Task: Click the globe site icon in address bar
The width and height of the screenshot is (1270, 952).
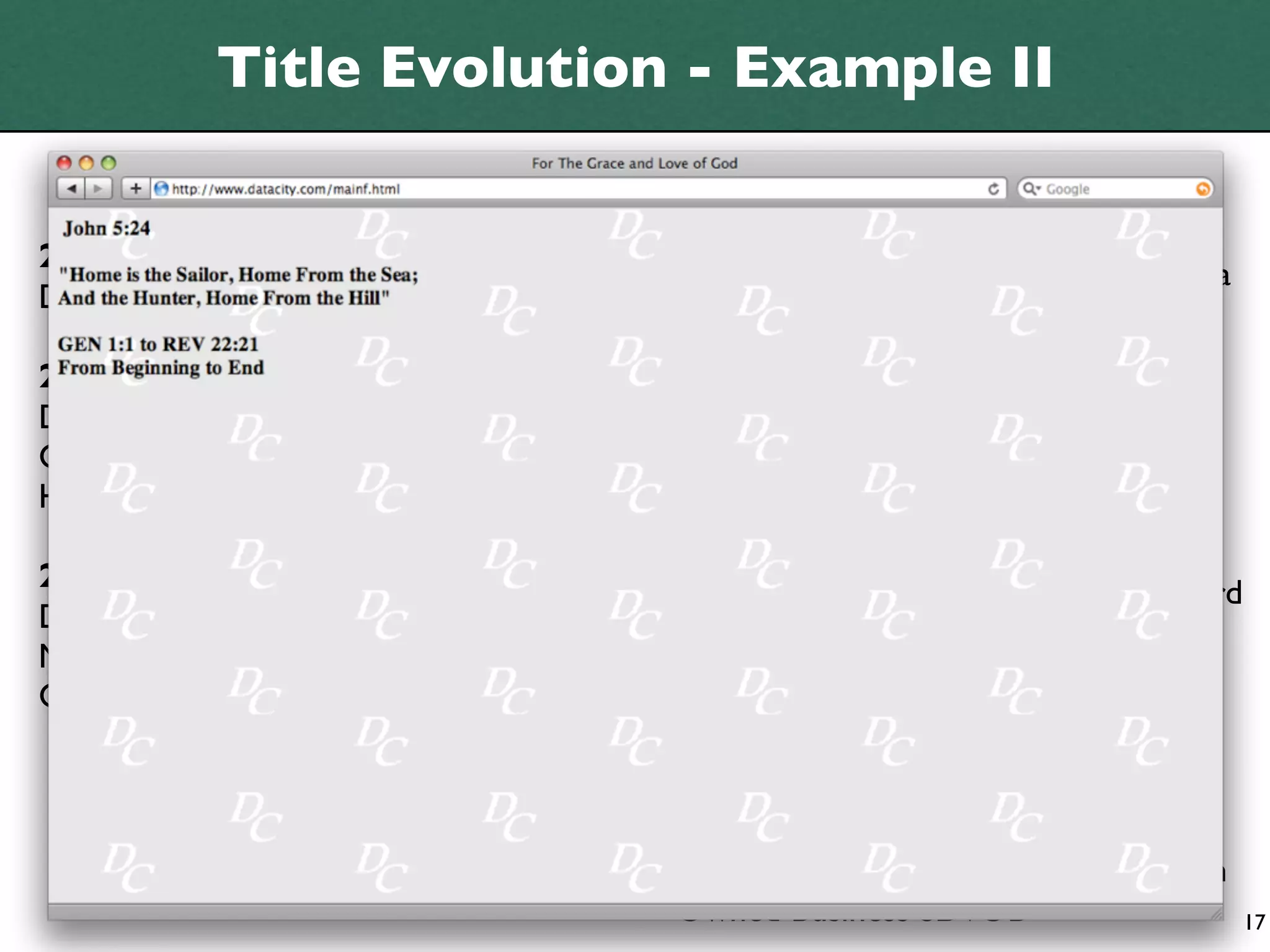Action: [161, 188]
